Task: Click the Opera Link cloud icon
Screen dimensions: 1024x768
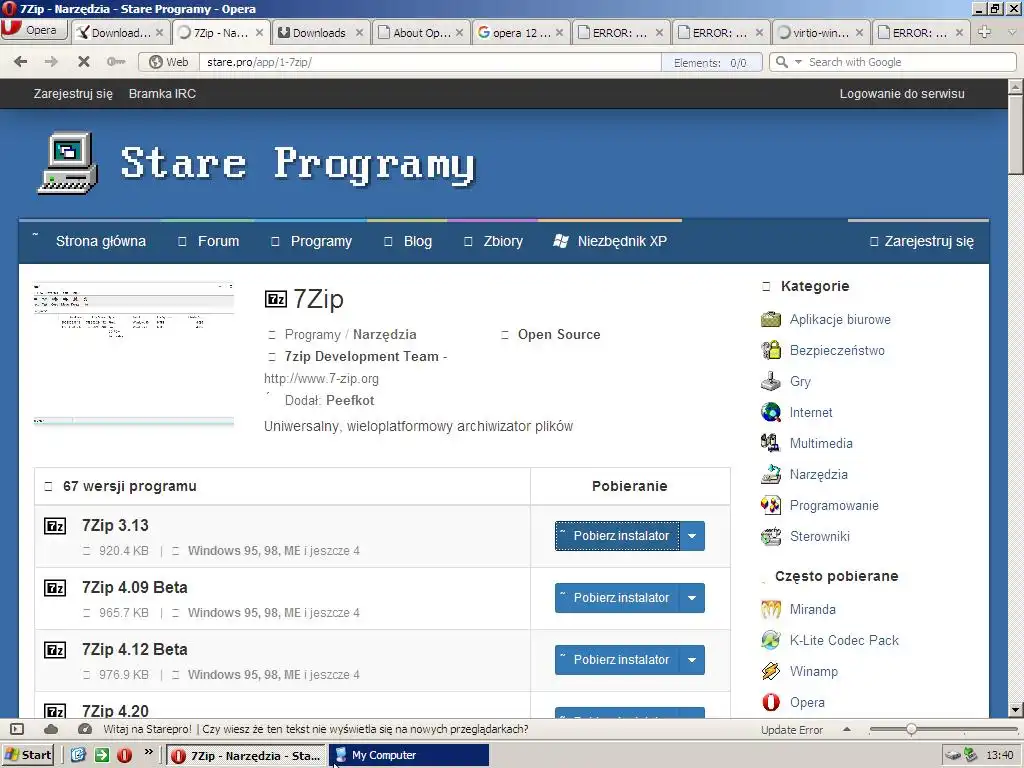Action: pyautogui.click(x=51, y=729)
